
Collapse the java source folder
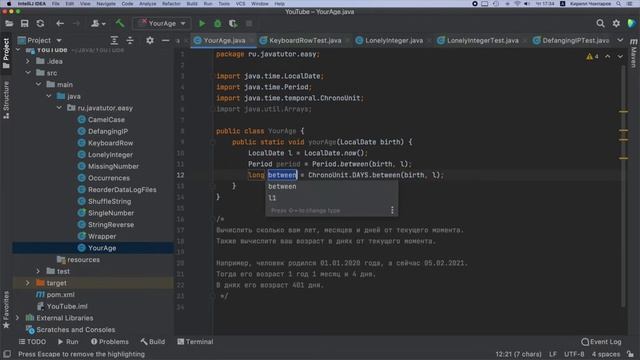tap(49, 96)
